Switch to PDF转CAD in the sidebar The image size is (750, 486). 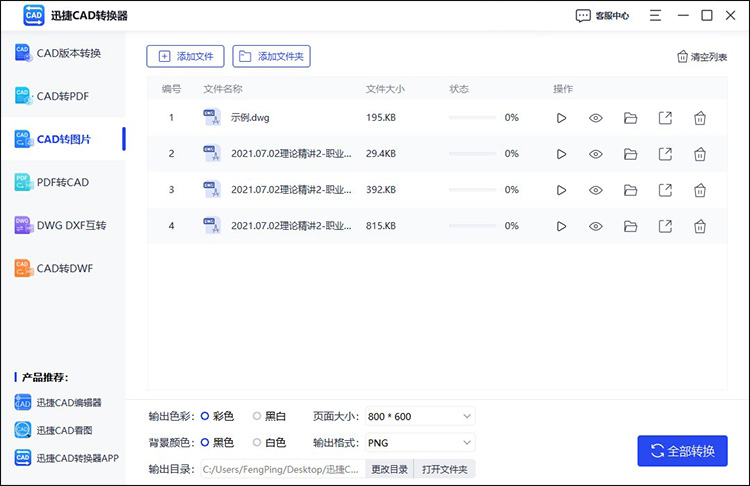coord(63,182)
